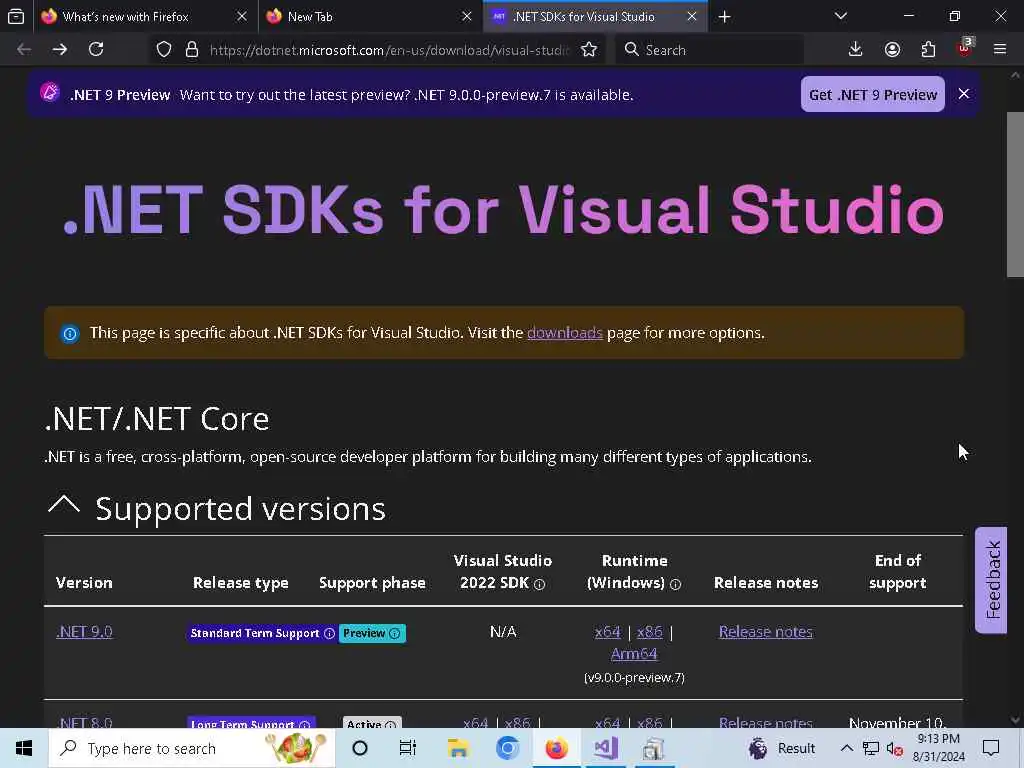The image size is (1024, 768).
Task: Click the (v9.0.0-preview.7) version text
Action: [x=634, y=678]
